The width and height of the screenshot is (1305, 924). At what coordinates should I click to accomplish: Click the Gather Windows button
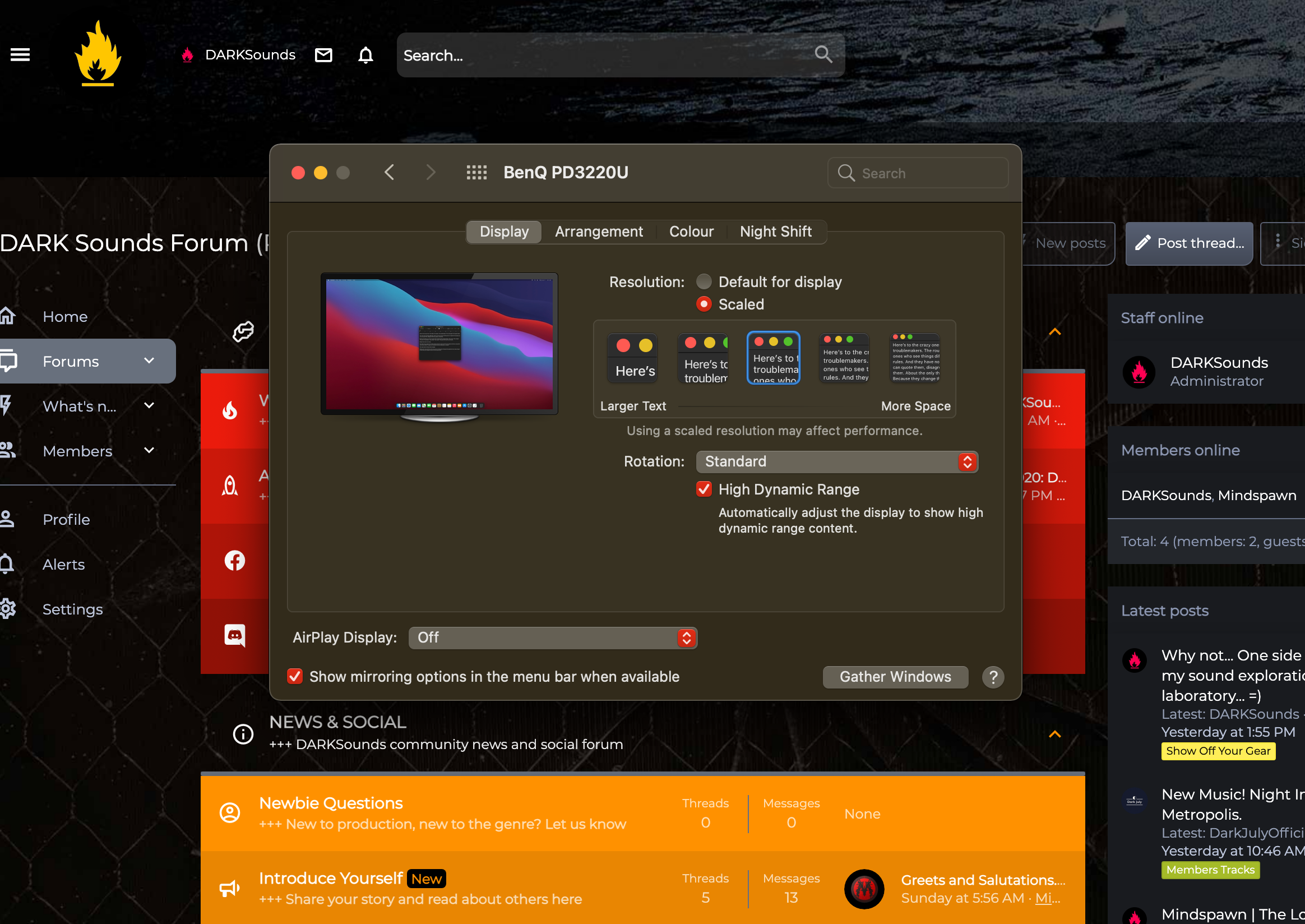[895, 677]
